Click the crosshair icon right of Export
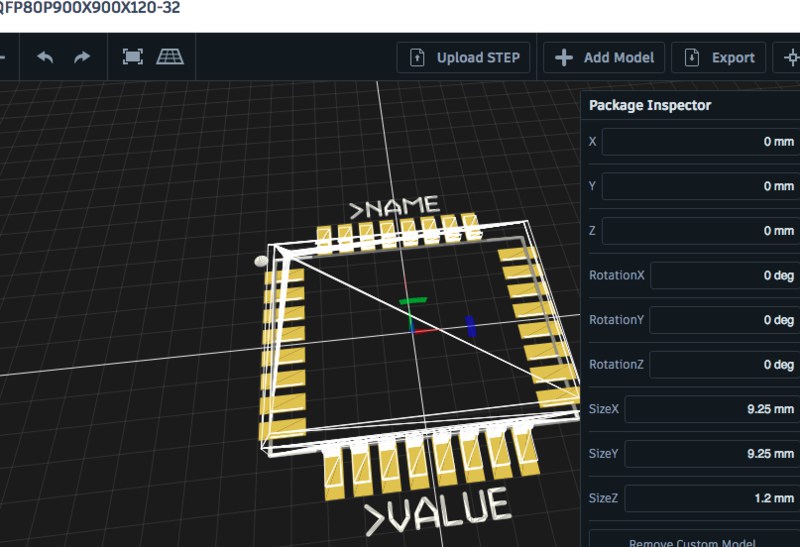The height and width of the screenshot is (547, 800). coord(791,57)
